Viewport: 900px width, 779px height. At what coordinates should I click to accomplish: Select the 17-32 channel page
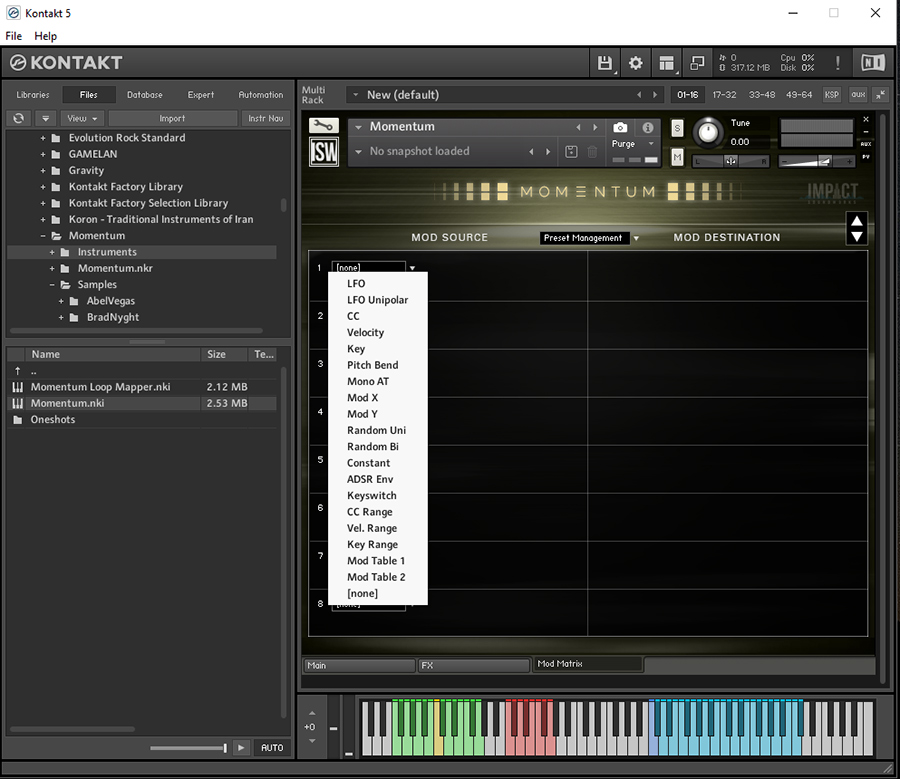click(x=724, y=95)
